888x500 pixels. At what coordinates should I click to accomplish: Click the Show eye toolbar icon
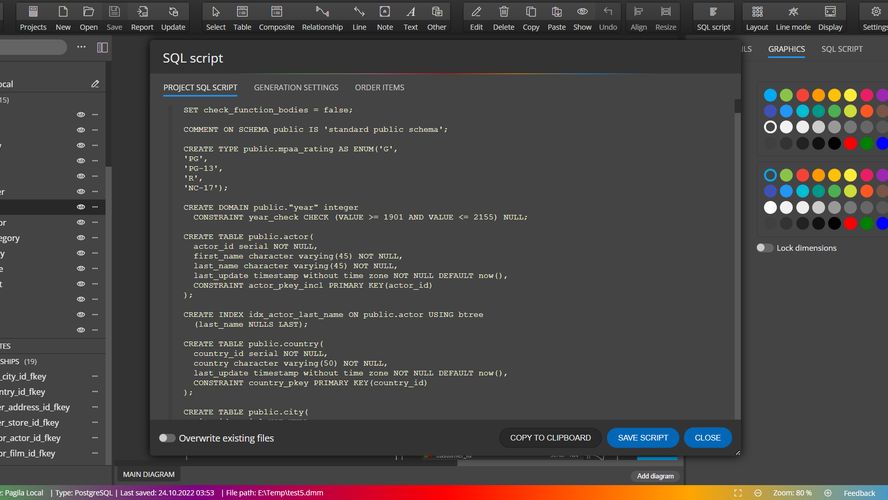pyautogui.click(x=582, y=18)
